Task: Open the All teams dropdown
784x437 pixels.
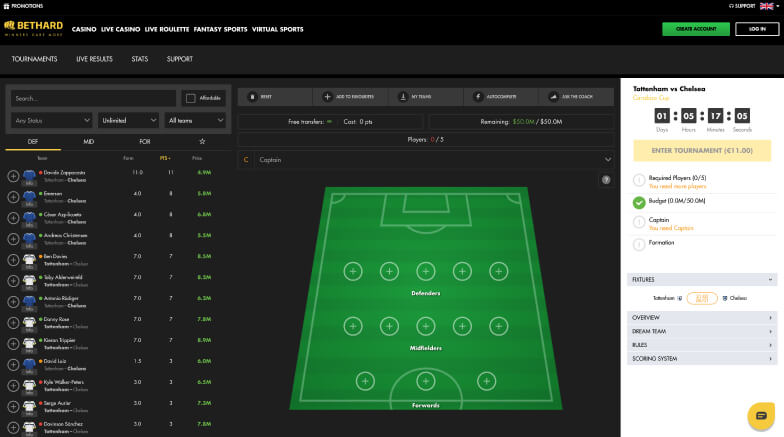Action: [x=196, y=120]
